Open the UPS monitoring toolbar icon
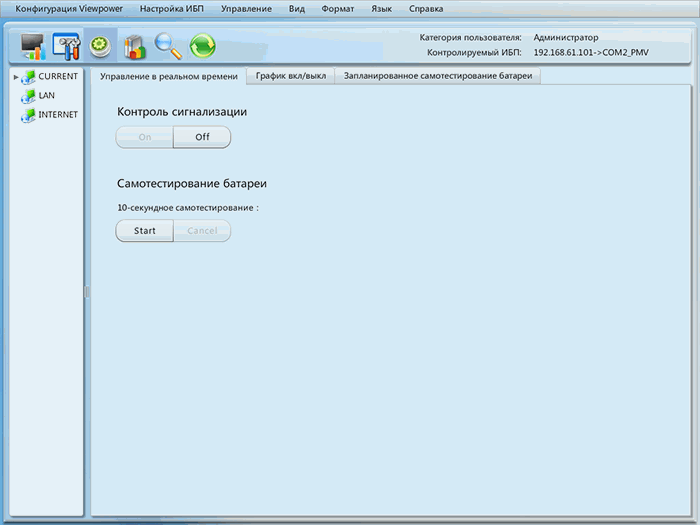 pos(33,46)
